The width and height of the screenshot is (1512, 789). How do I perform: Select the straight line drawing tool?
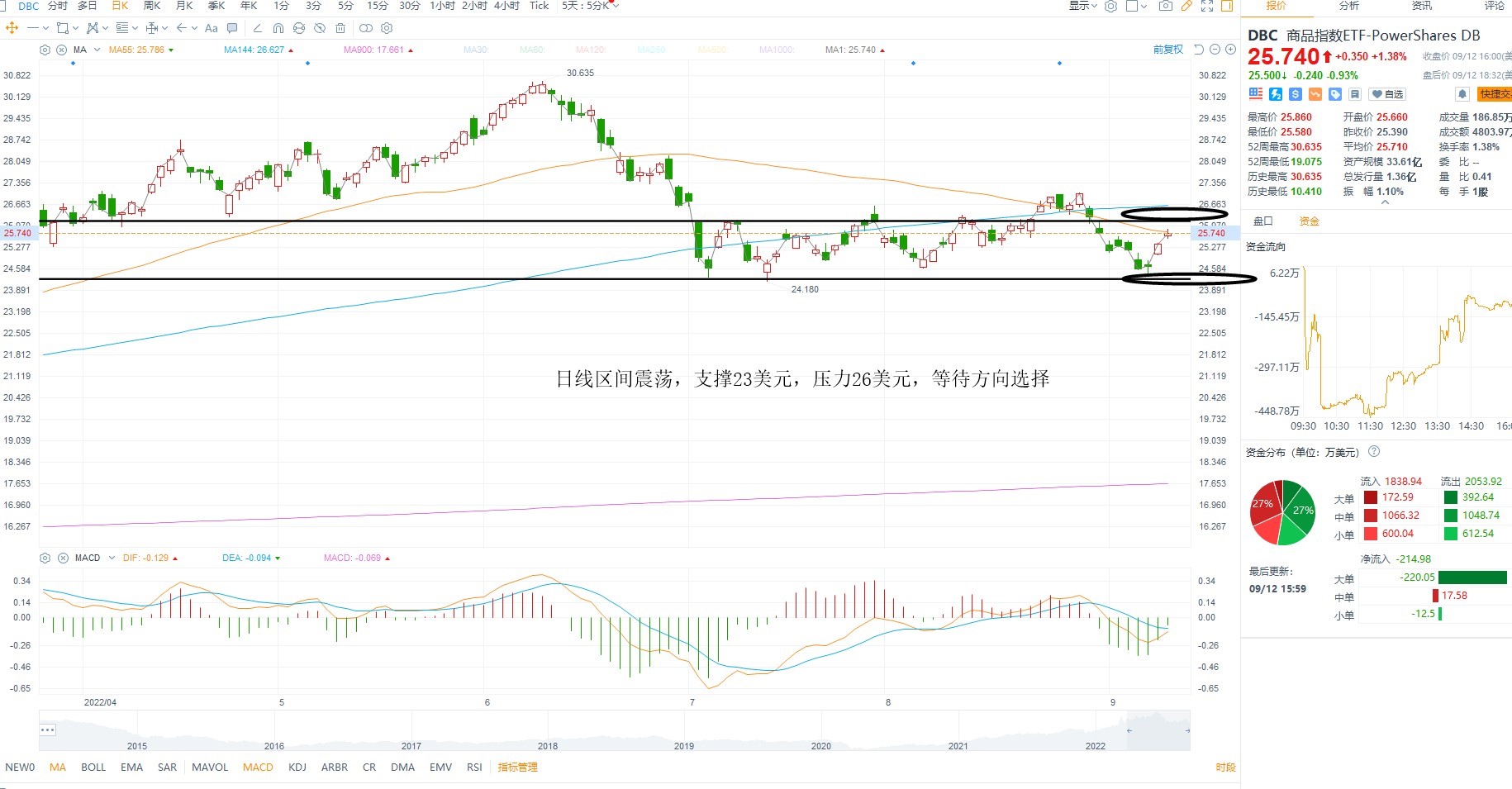[x=33, y=28]
